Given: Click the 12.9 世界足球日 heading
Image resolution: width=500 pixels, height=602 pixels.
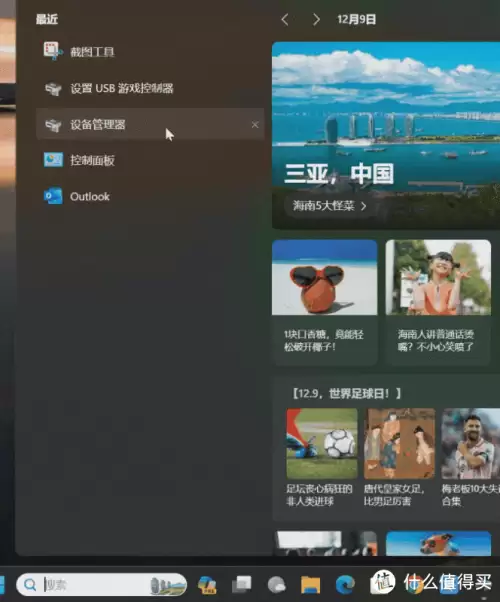Looking at the screenshot, I should (x=346, y=394).
